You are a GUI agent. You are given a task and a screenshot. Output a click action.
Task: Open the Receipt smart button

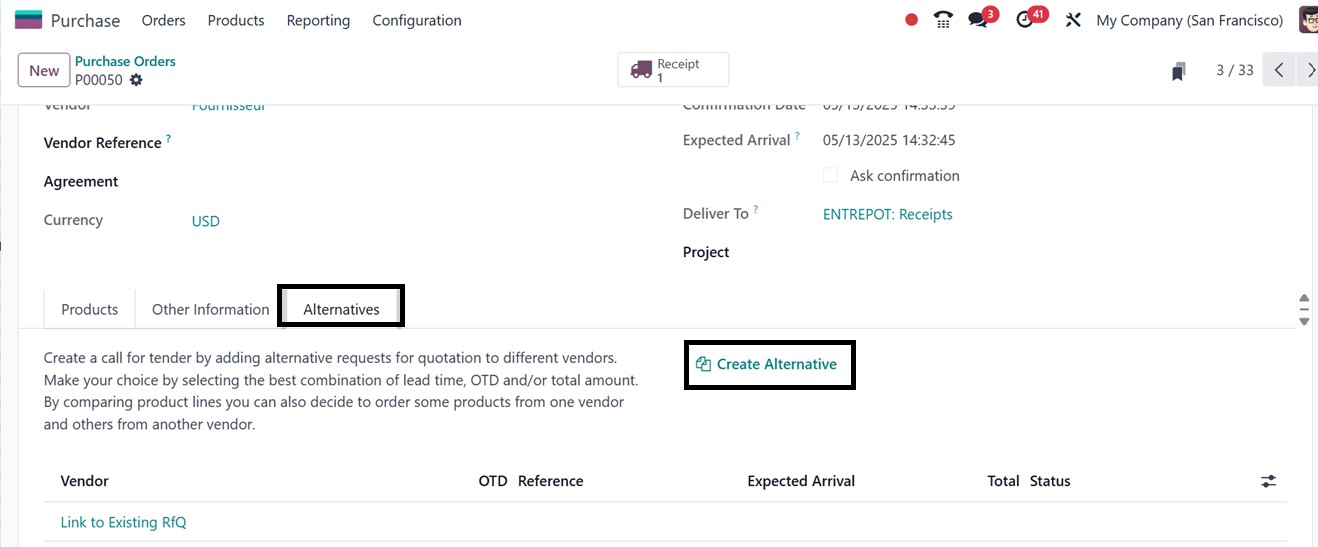[x=673, y=70]
